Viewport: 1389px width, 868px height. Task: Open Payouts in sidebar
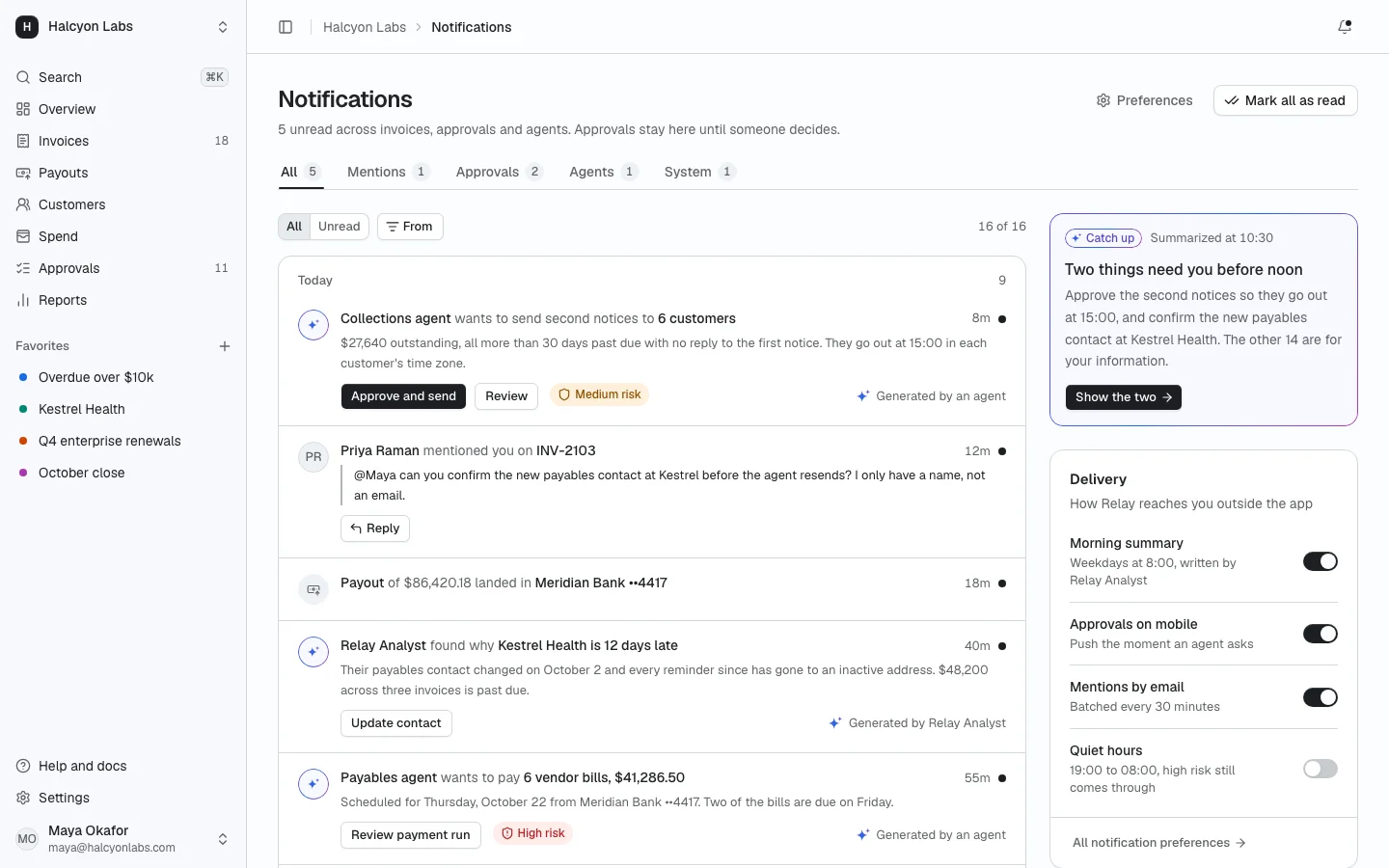(x=123, y=173)
